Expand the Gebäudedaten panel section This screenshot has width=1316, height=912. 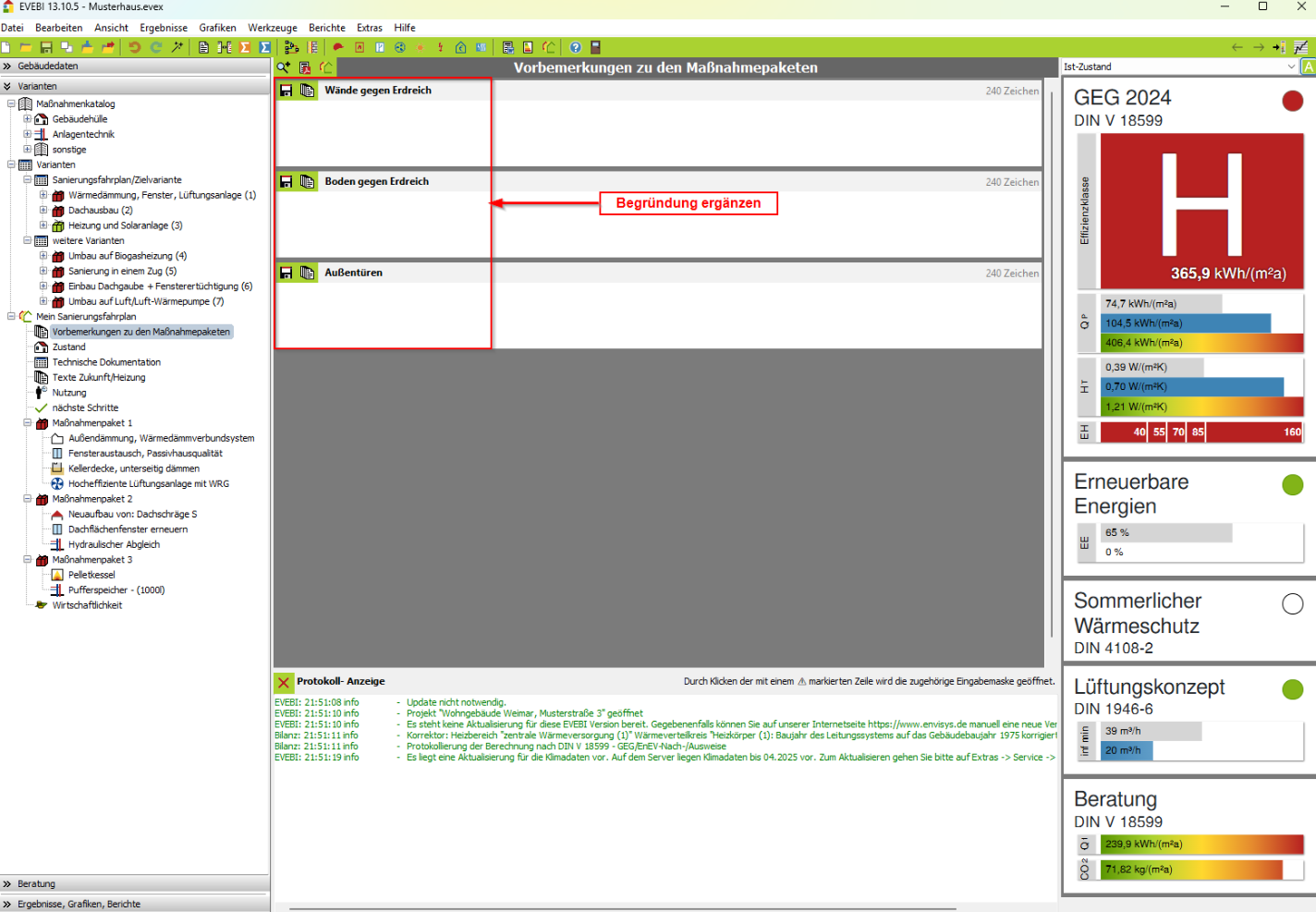point(7,67)
